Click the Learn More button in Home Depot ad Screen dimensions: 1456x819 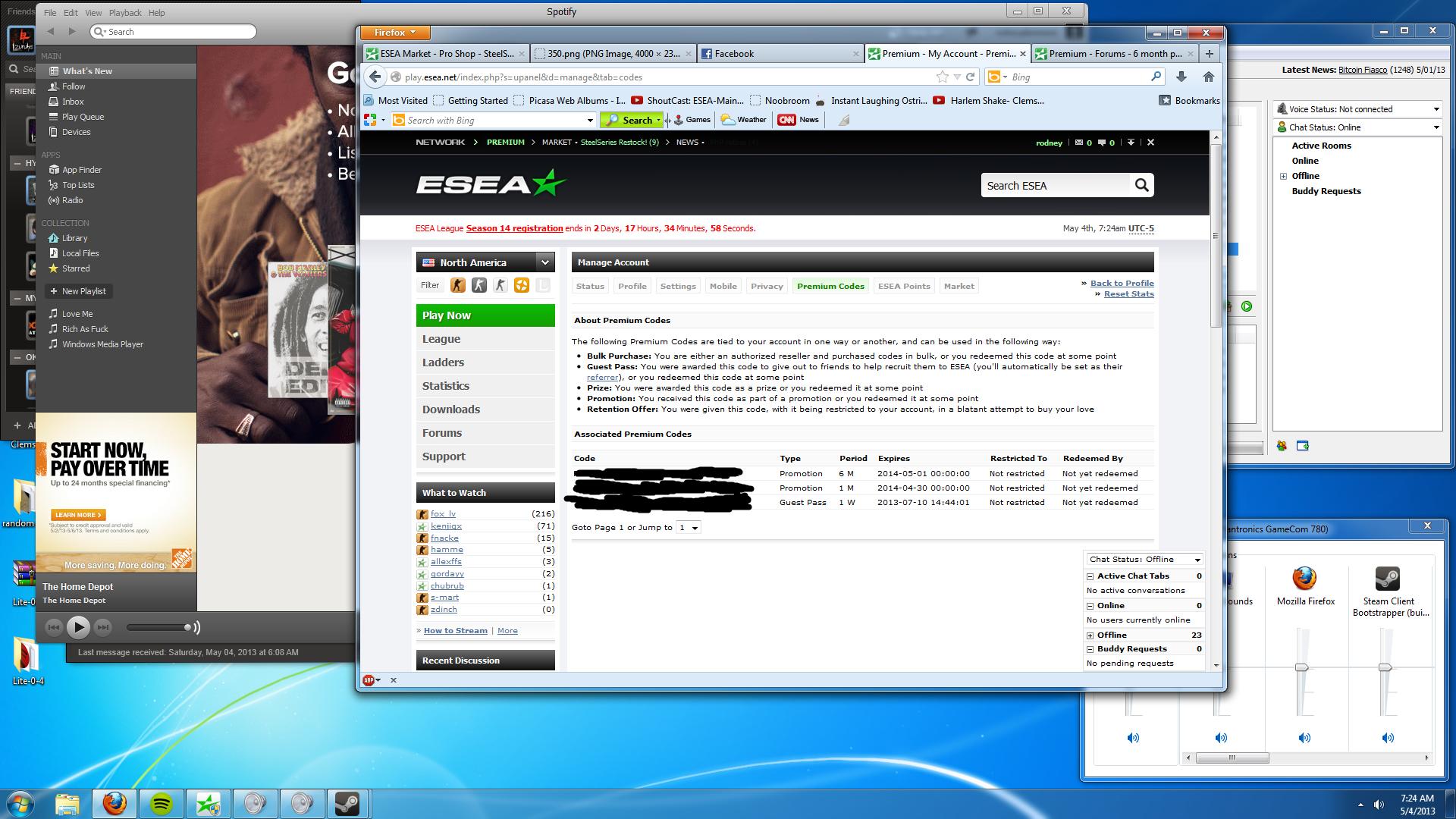click(80, 515)
